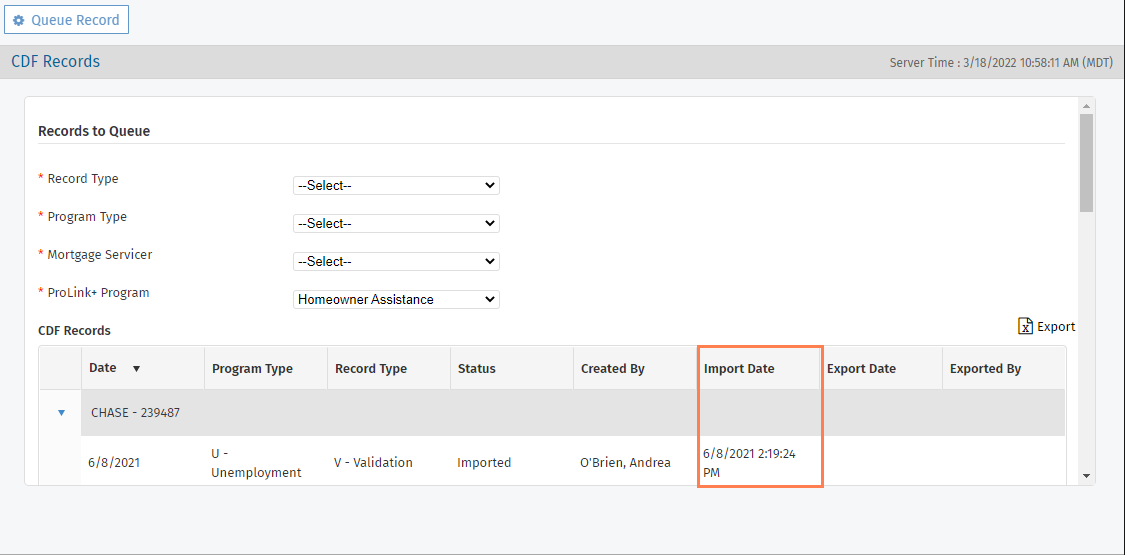This screenshot has height=555, width=1125.
Task: Open the Record Type dropdown
Action: click(x=396, y=185)
